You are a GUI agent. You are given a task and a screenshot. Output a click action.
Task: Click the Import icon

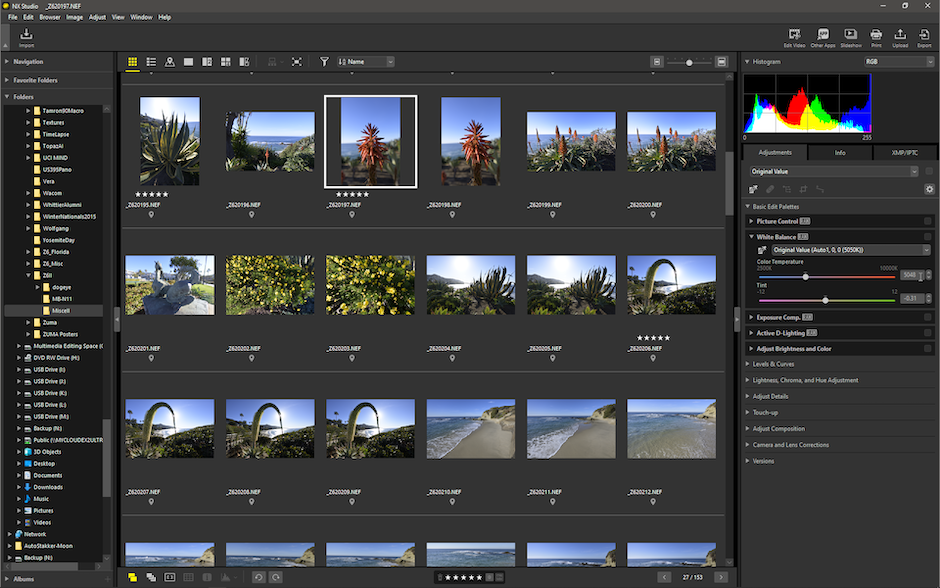point(26,37)
